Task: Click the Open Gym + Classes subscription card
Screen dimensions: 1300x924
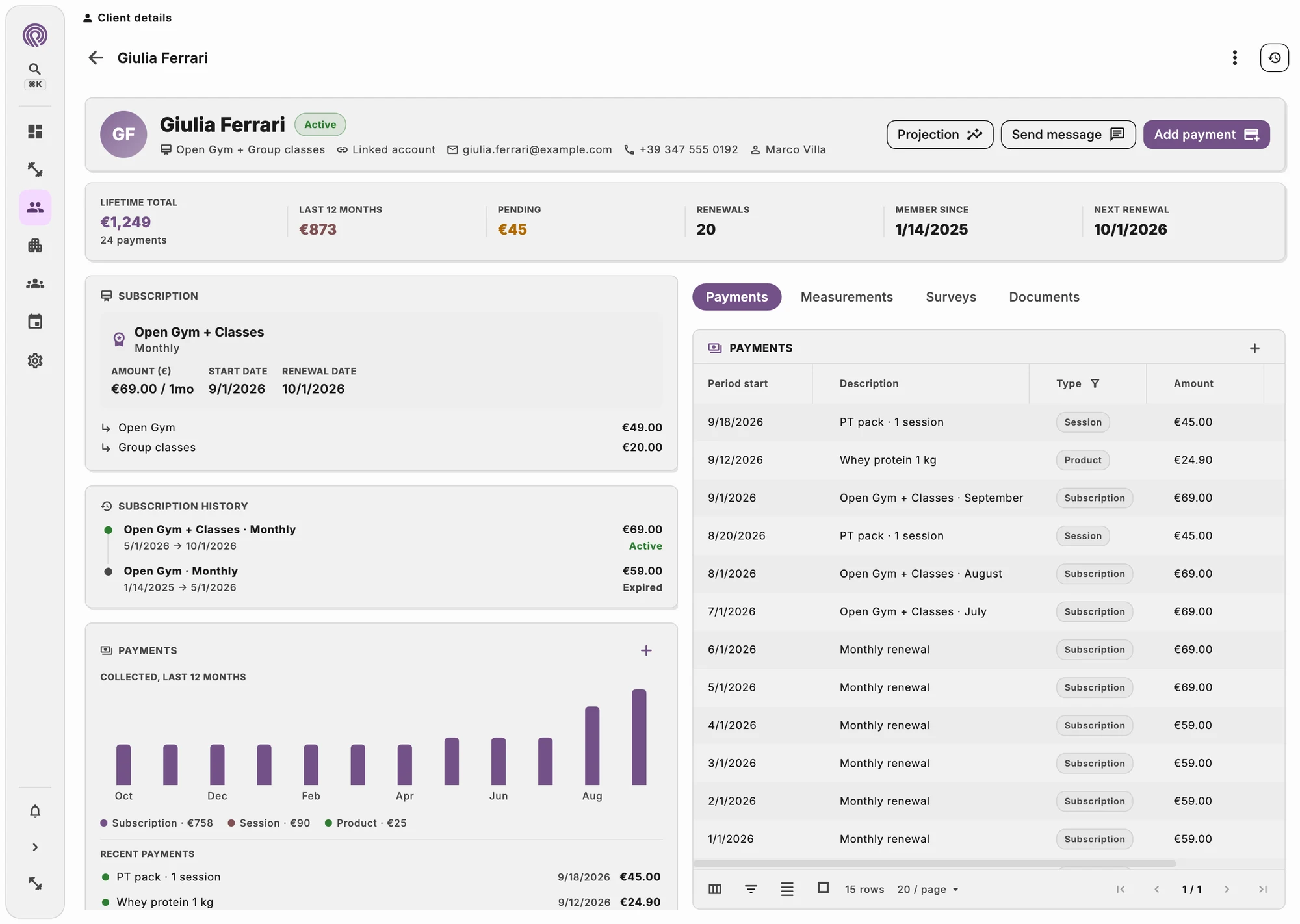Action: [382, 361]
